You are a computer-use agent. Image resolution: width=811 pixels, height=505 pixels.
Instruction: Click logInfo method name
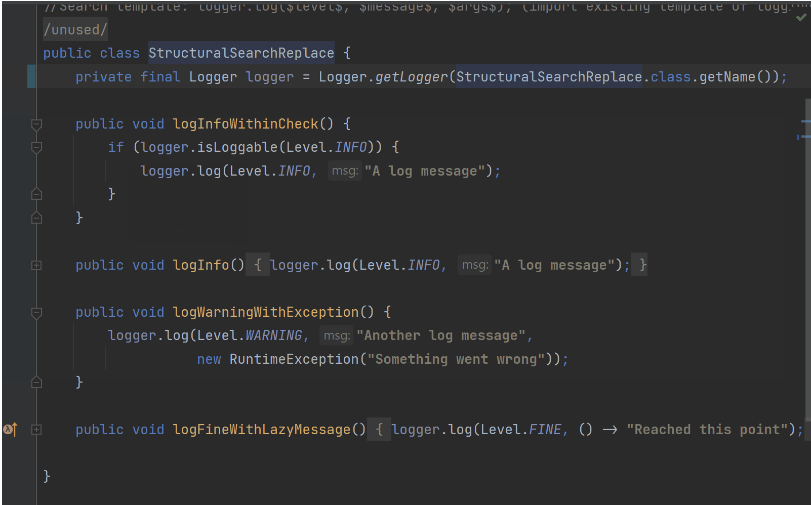[x=201, y=265]
